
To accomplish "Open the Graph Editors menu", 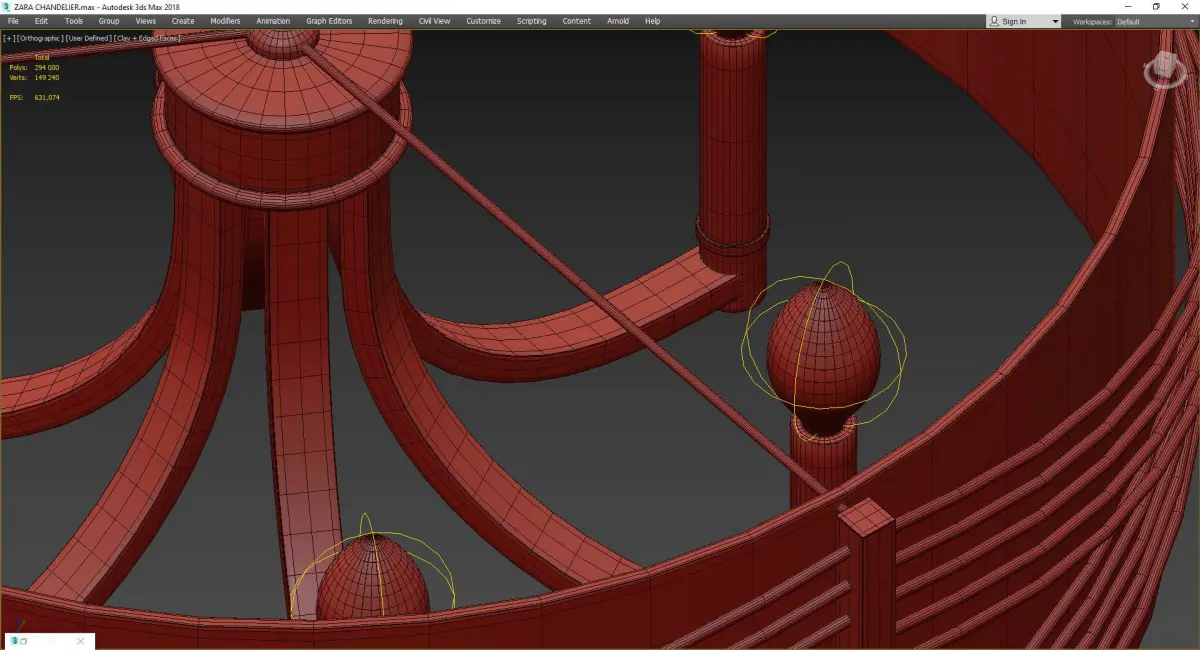I will (x=329, y=21).
